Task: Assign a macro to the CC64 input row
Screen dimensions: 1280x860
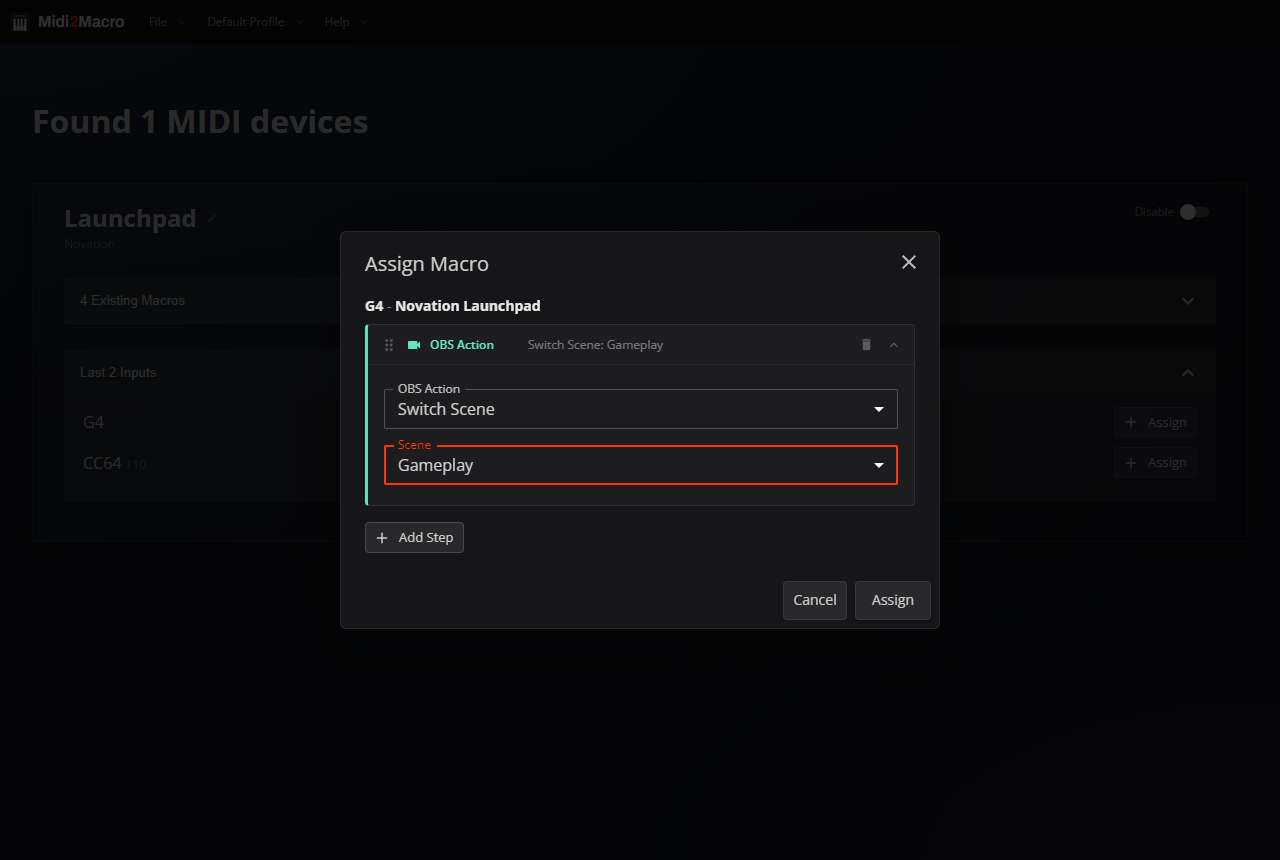Action: 1155,463
